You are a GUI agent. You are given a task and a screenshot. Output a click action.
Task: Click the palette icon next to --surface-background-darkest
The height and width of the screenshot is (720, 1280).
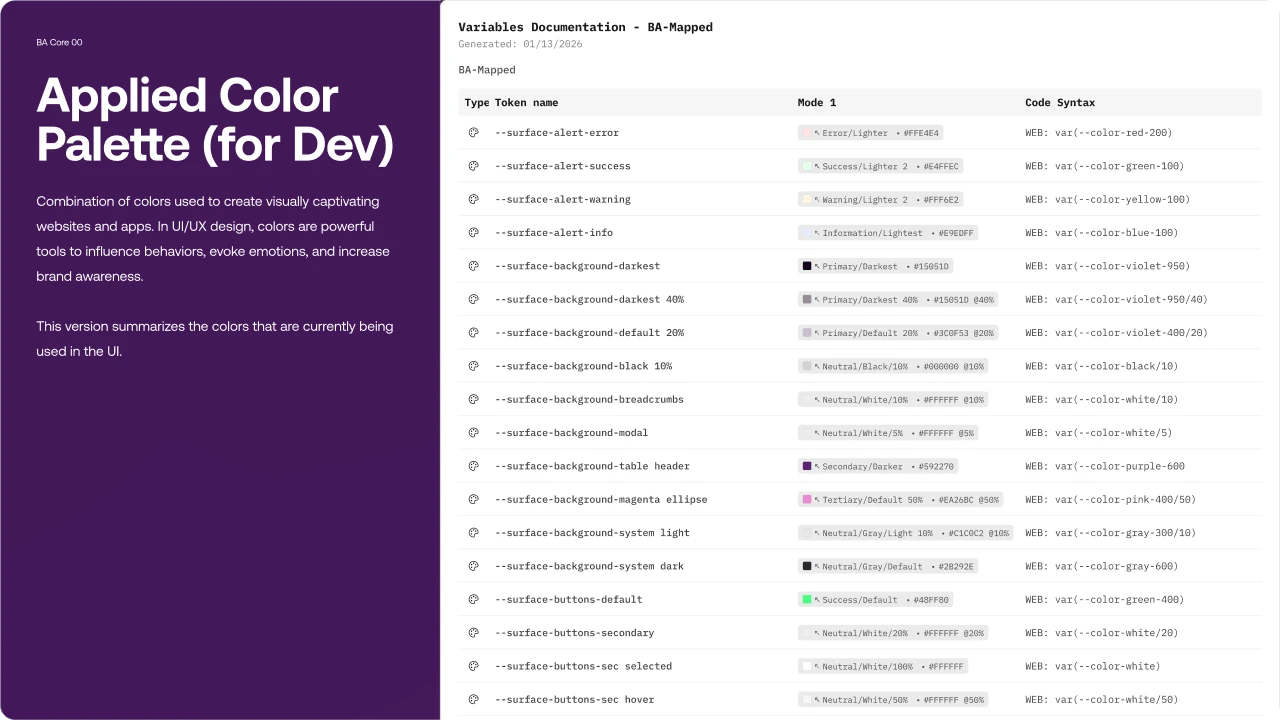click(473, 266)
